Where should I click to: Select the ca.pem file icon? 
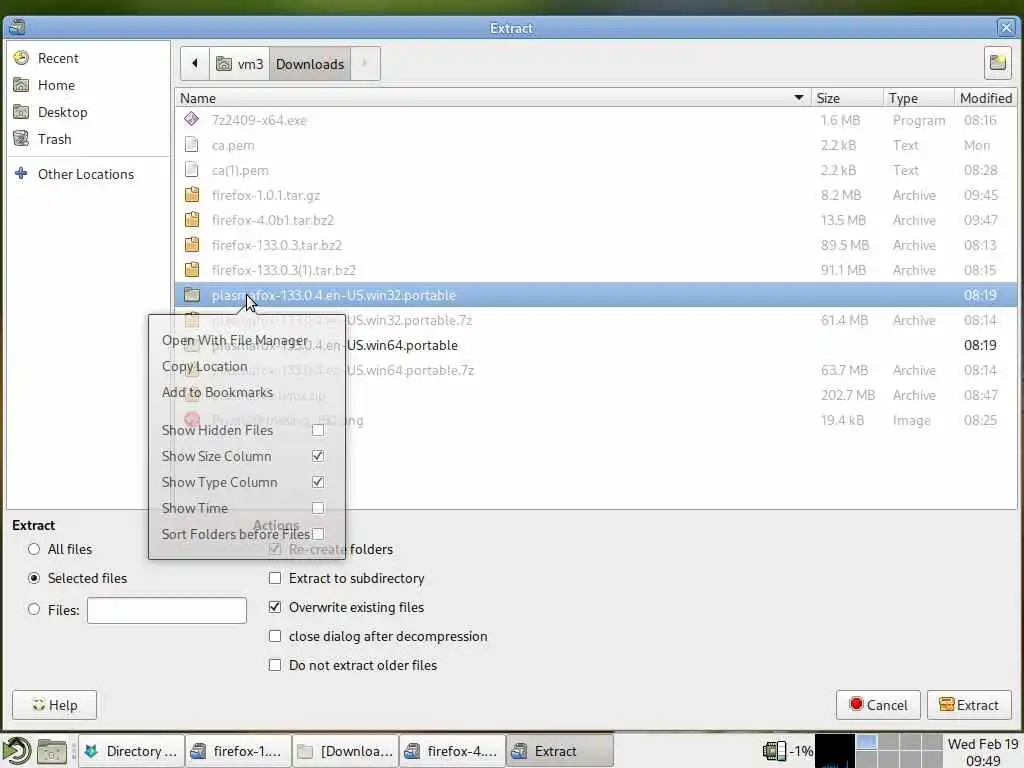191,145
